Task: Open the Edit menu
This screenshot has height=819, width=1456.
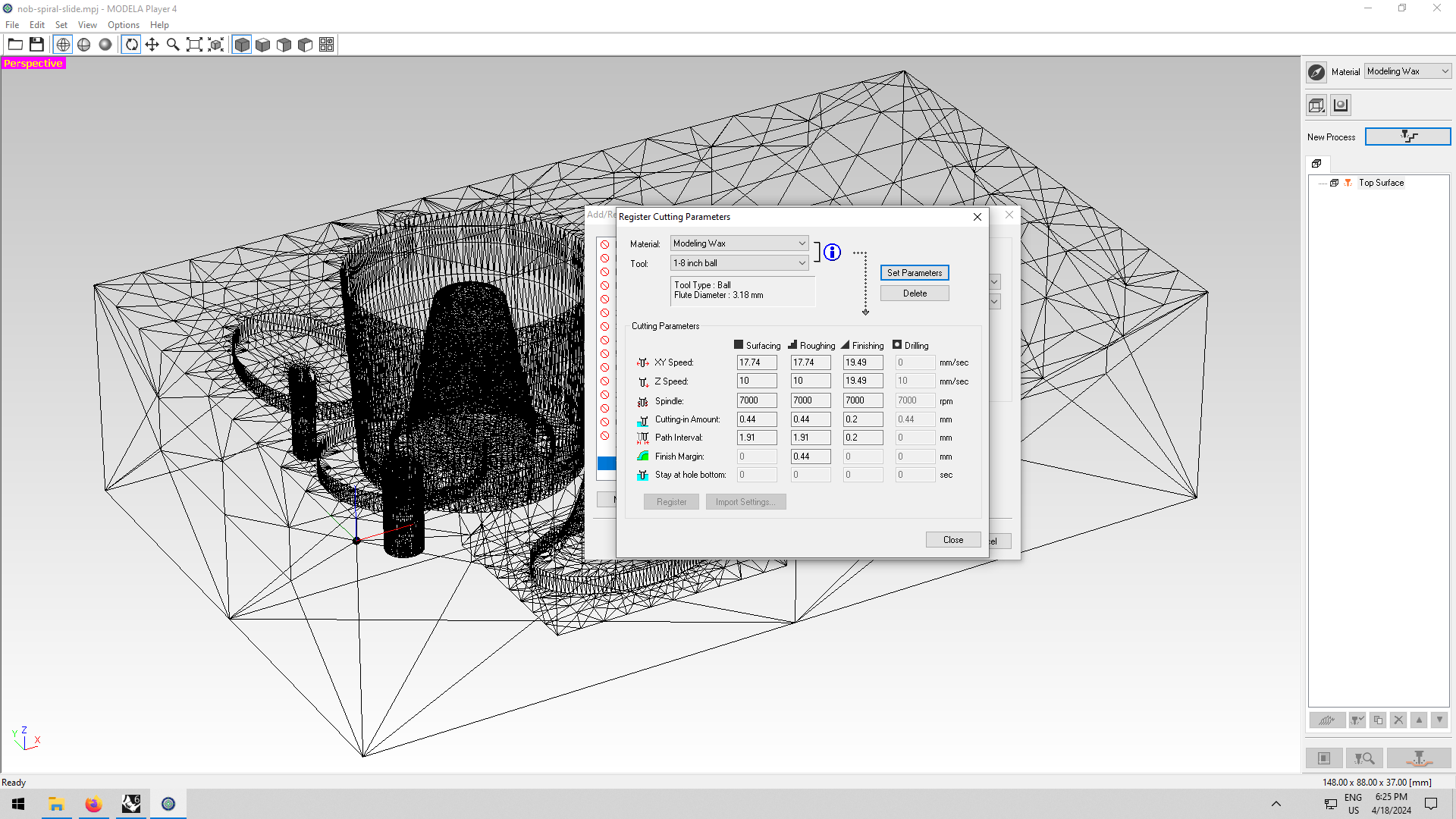Action: [36, 25]
